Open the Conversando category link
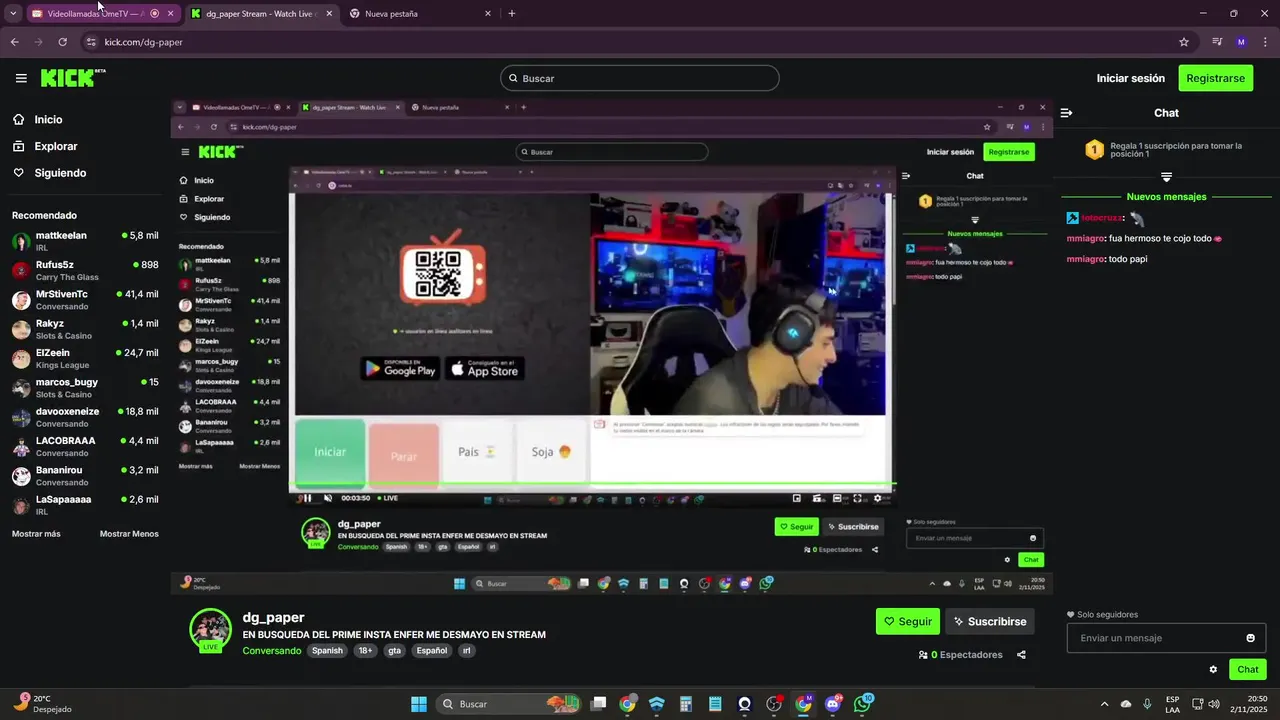The height and width of the screenshot is (720, 1280). pos(272,650)
